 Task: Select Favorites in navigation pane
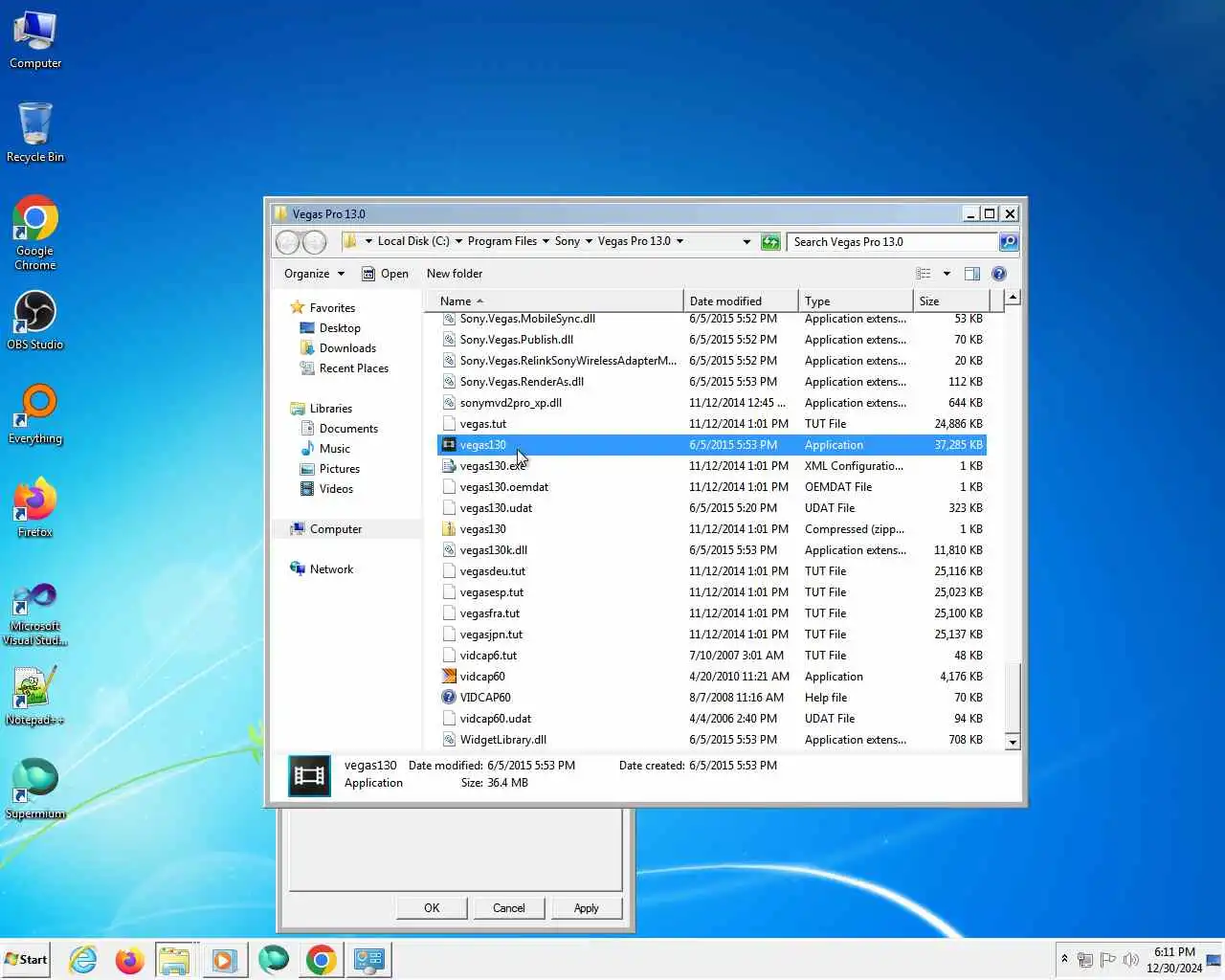pyautogui.click(x=332, y=308)
